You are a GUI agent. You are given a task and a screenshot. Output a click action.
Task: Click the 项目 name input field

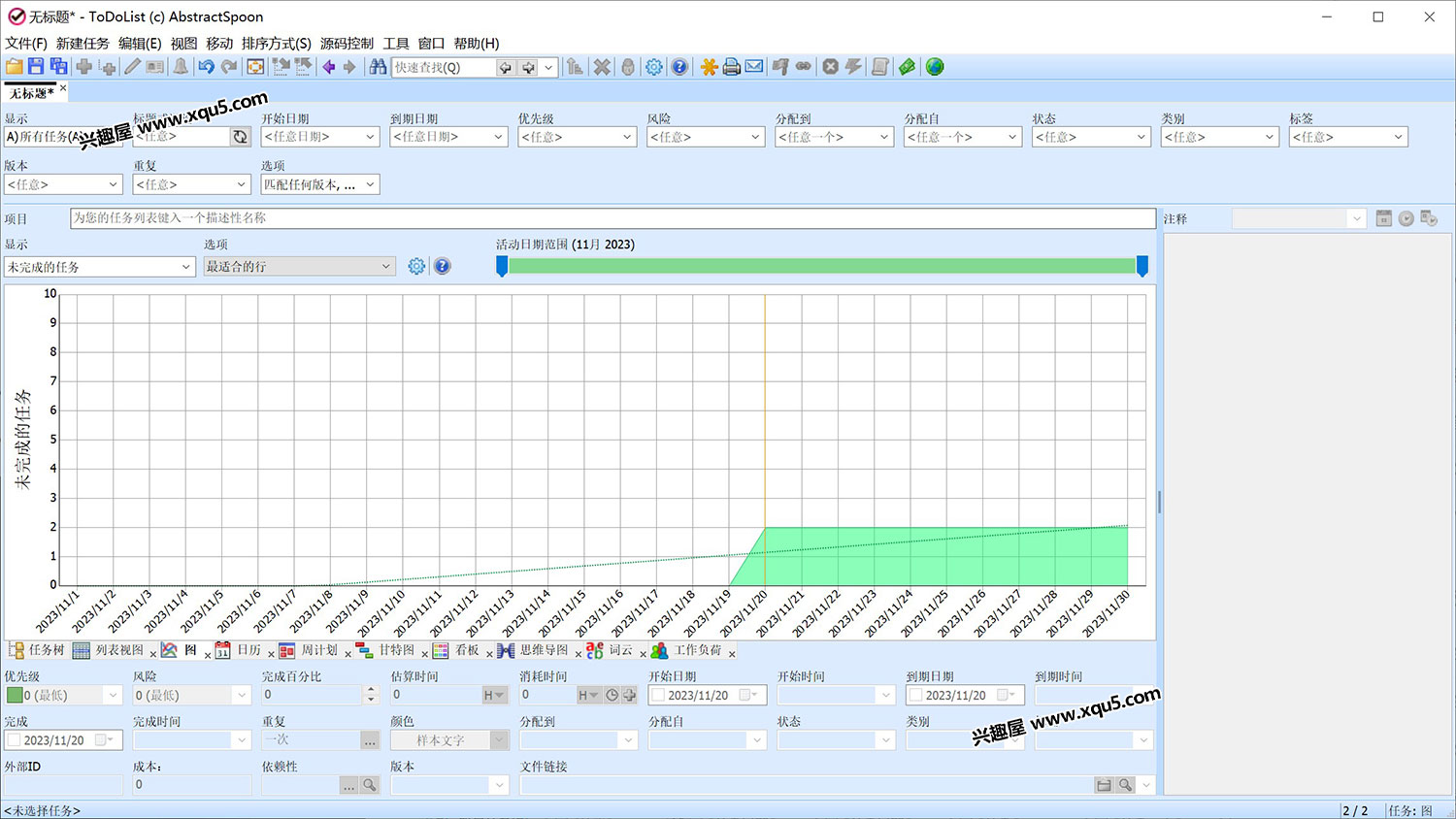(612, 218)
